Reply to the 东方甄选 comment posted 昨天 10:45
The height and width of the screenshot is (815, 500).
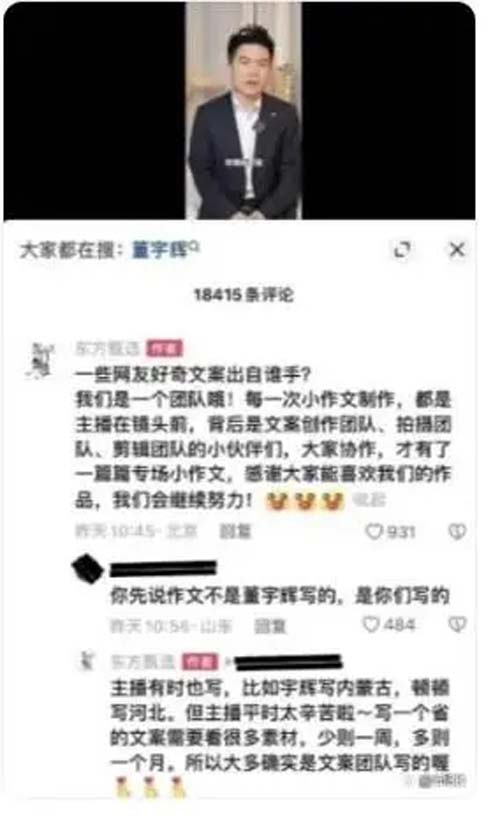(235, 531)
